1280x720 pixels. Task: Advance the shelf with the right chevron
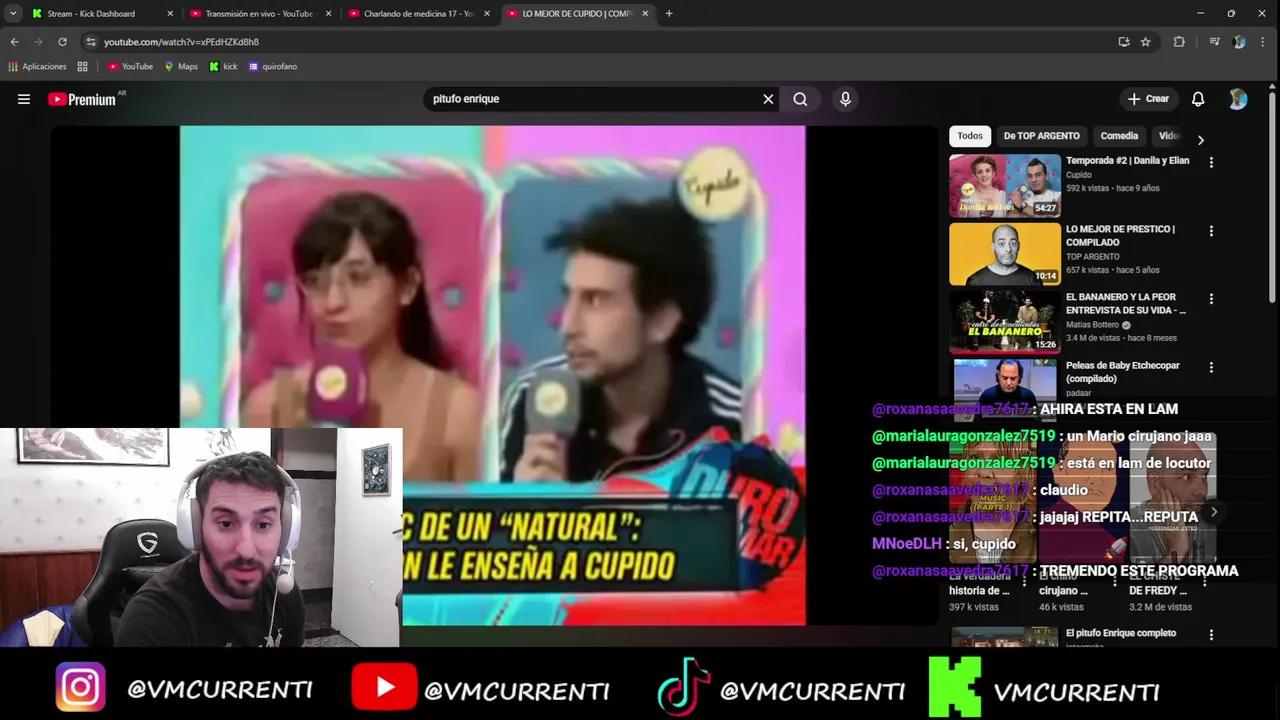[1214, 512]
